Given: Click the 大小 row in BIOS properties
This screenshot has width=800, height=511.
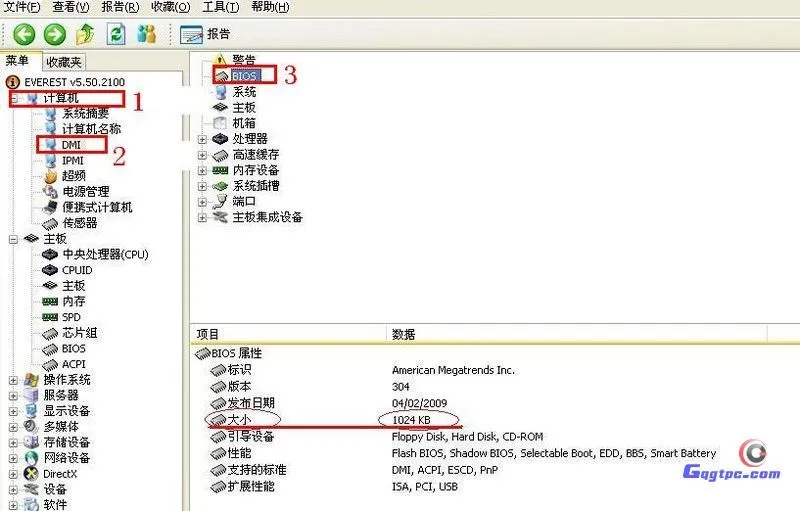Looking at the screenshot, I should pyautogui.click(x=239, y=420).
